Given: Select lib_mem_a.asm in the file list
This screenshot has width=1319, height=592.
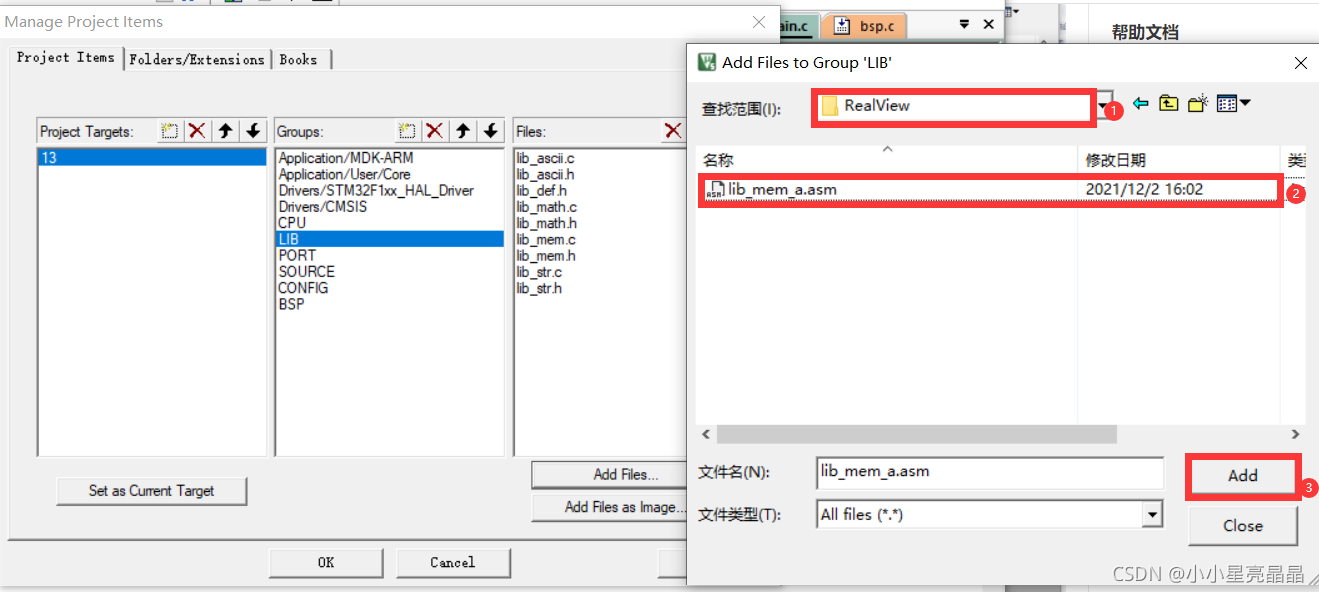Looking at the screenshot, I should click(990, 189).
